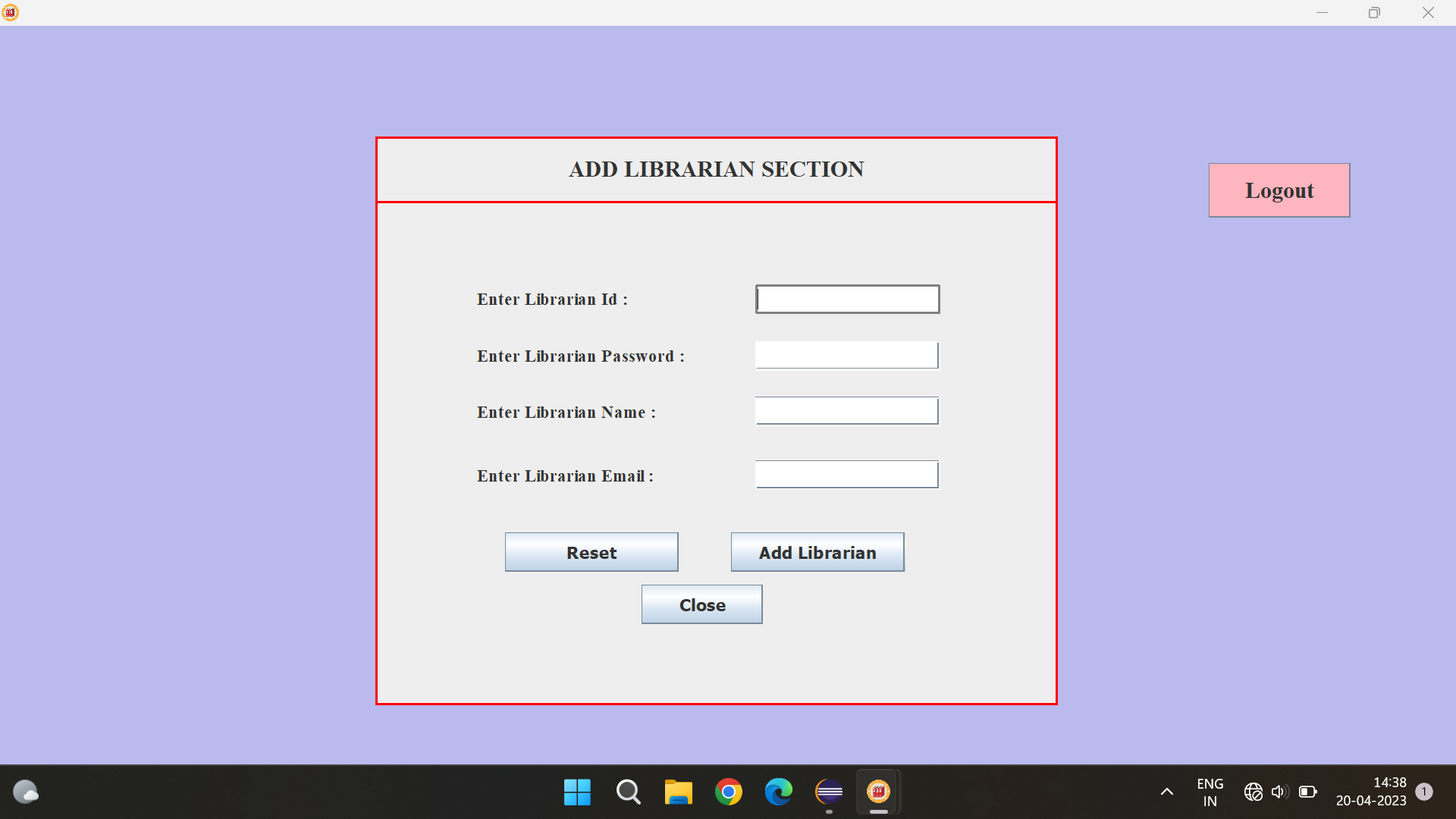
Task: Open taskbar Search
Action: pos(628,792)
